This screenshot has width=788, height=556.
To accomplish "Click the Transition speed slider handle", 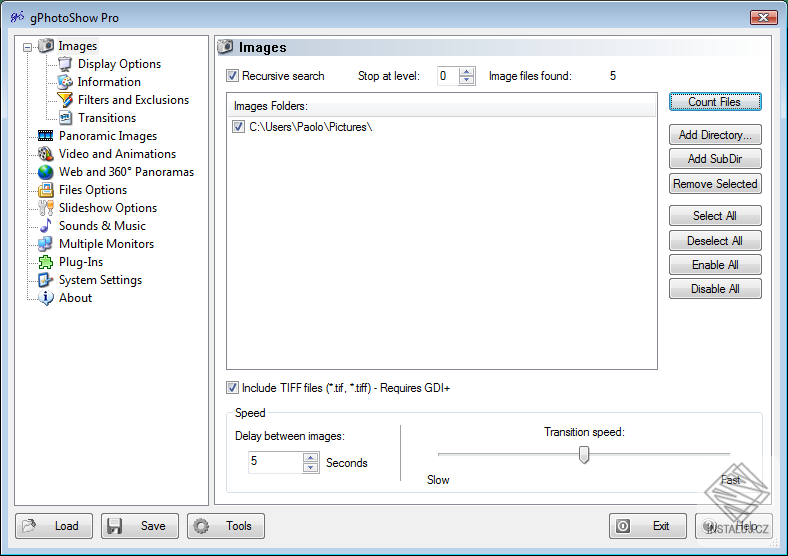I will pyautogui.click(x=583, y=454).
